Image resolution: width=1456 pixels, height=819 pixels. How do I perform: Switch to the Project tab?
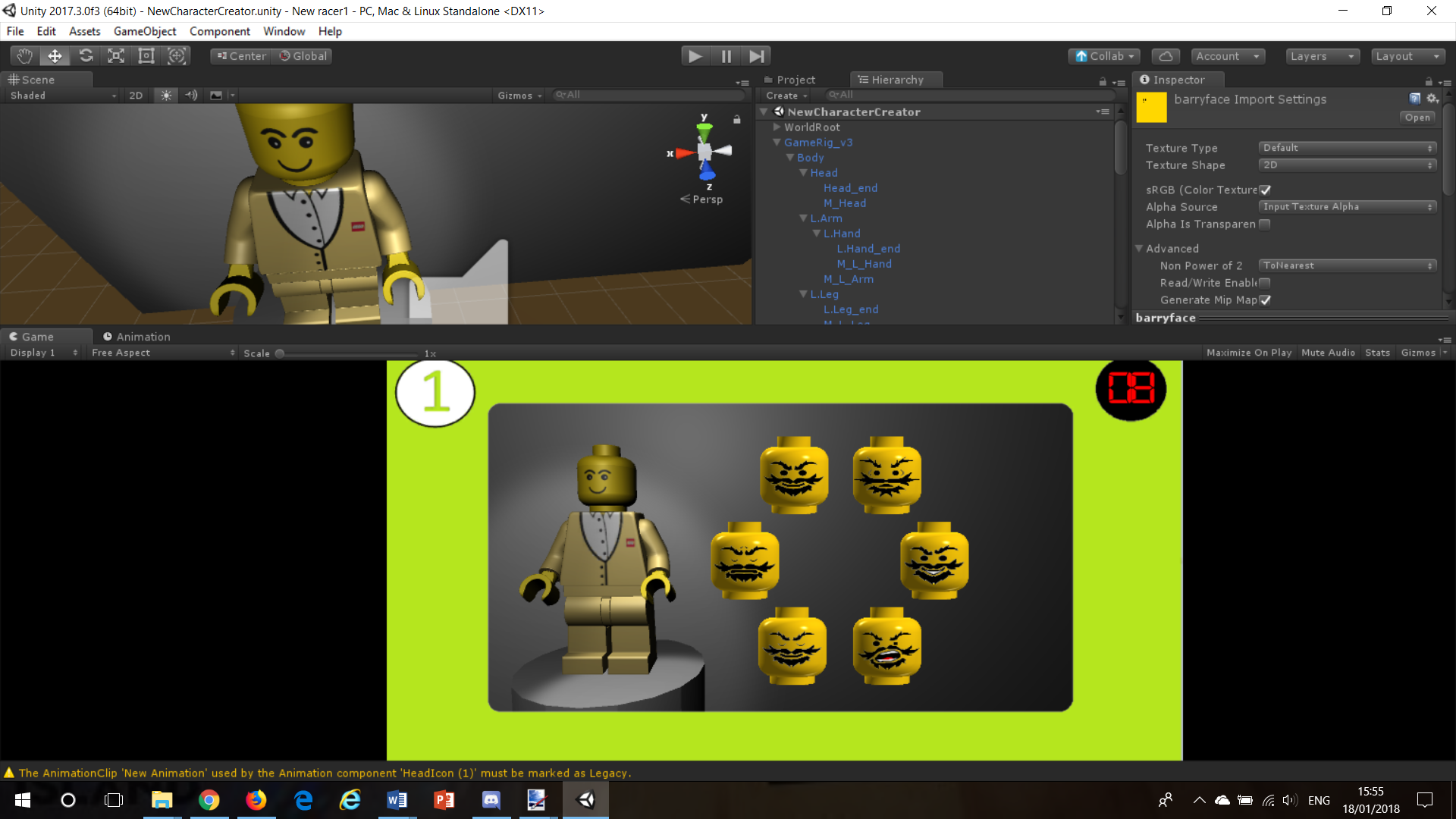coord(789,80)
